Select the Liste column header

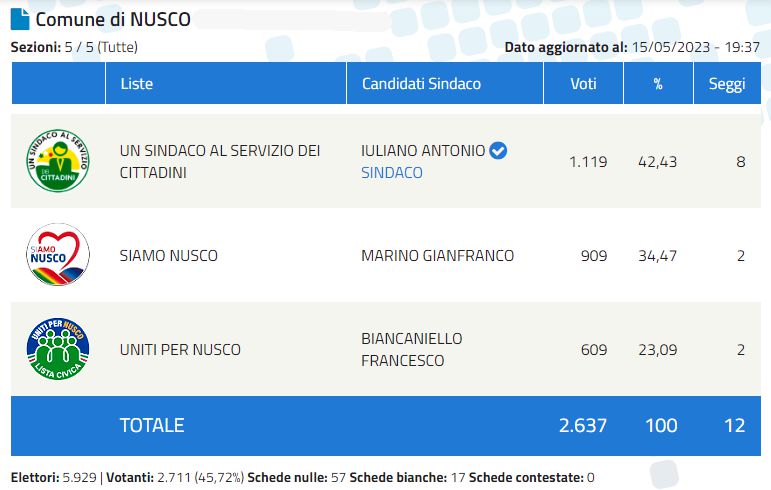(x=137, y=84)
